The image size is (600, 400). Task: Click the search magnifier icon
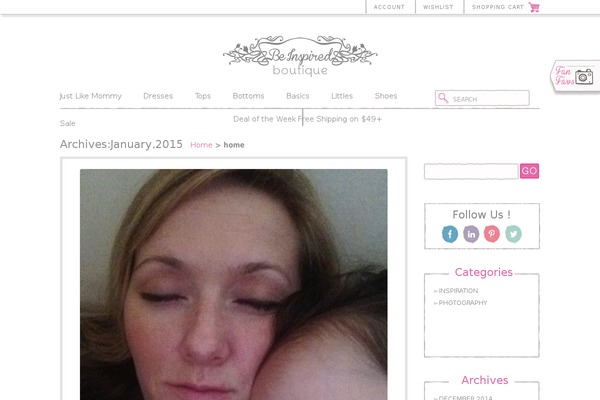443,98
